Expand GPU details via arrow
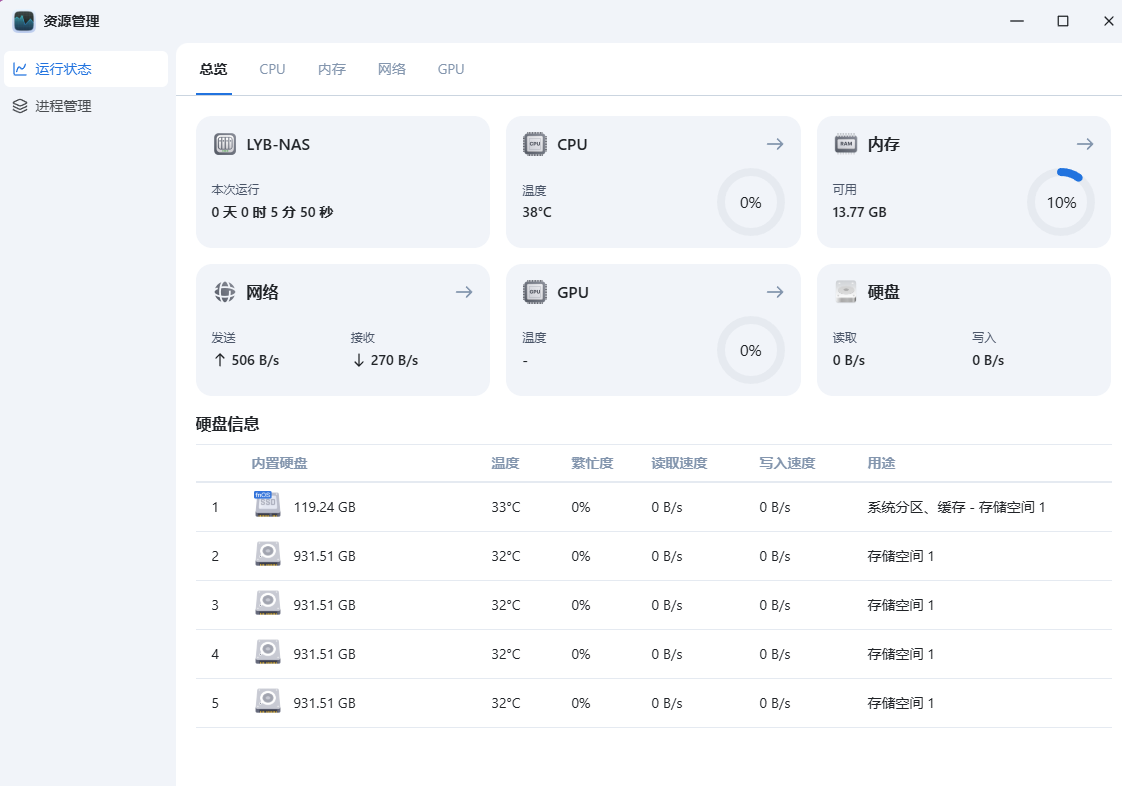This screenshot has width=1122, height=786. [x=775, y=292]
